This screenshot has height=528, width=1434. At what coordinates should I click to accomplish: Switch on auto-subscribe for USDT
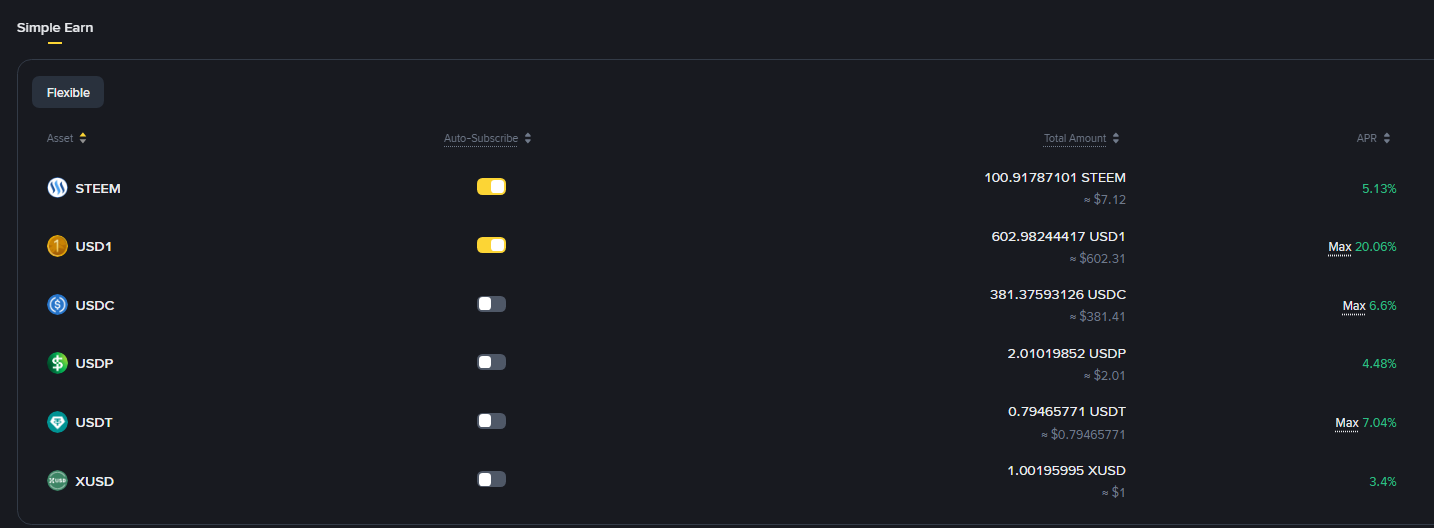click(x=491, y=421)
